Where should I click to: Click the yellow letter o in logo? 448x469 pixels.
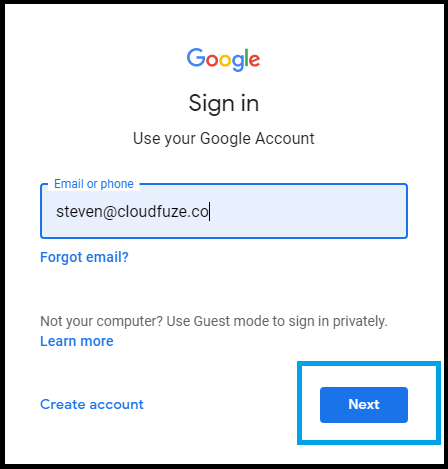click(225, 60)
